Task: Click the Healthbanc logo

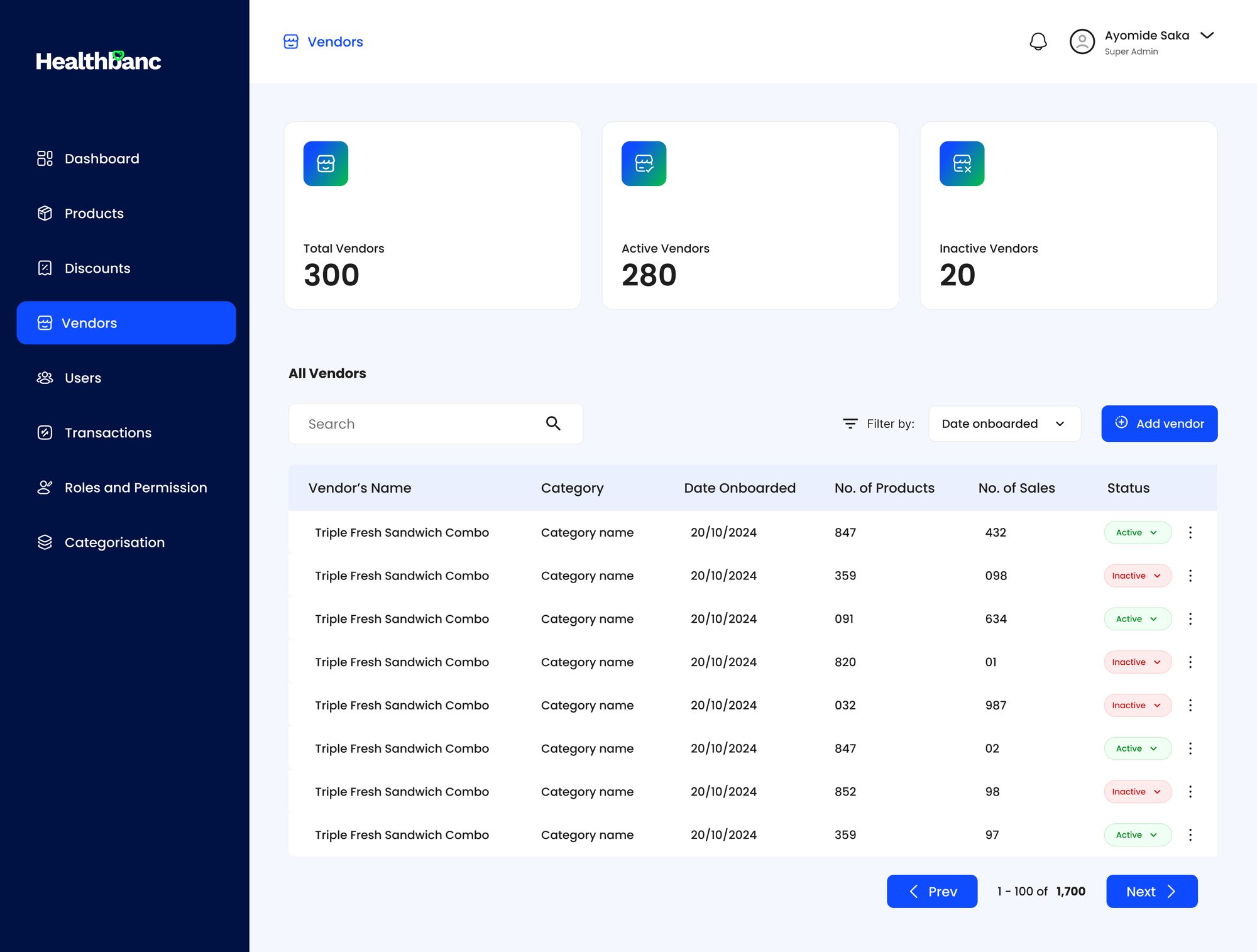Action: click(98, 60)
